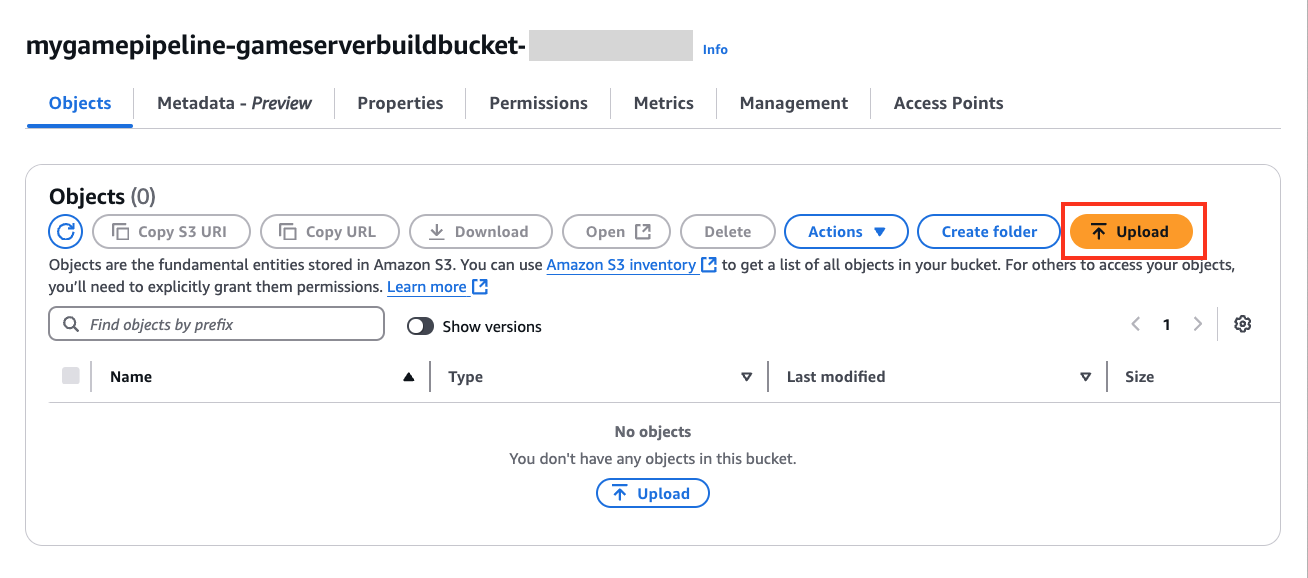The height and width of the screenshot is (578, 1308).
Task: Open the Learn more link
Action: pos(428,286)
